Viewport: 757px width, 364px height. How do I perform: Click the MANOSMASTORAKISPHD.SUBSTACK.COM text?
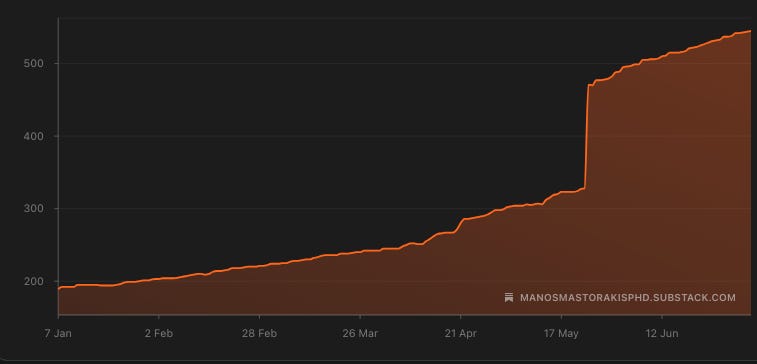pos(628,298)
